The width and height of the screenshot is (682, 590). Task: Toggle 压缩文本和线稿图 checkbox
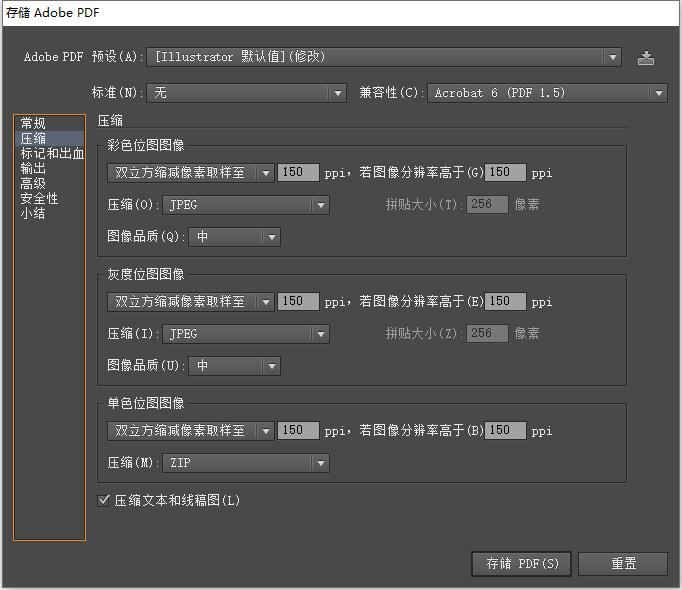[x=104, y=500]
